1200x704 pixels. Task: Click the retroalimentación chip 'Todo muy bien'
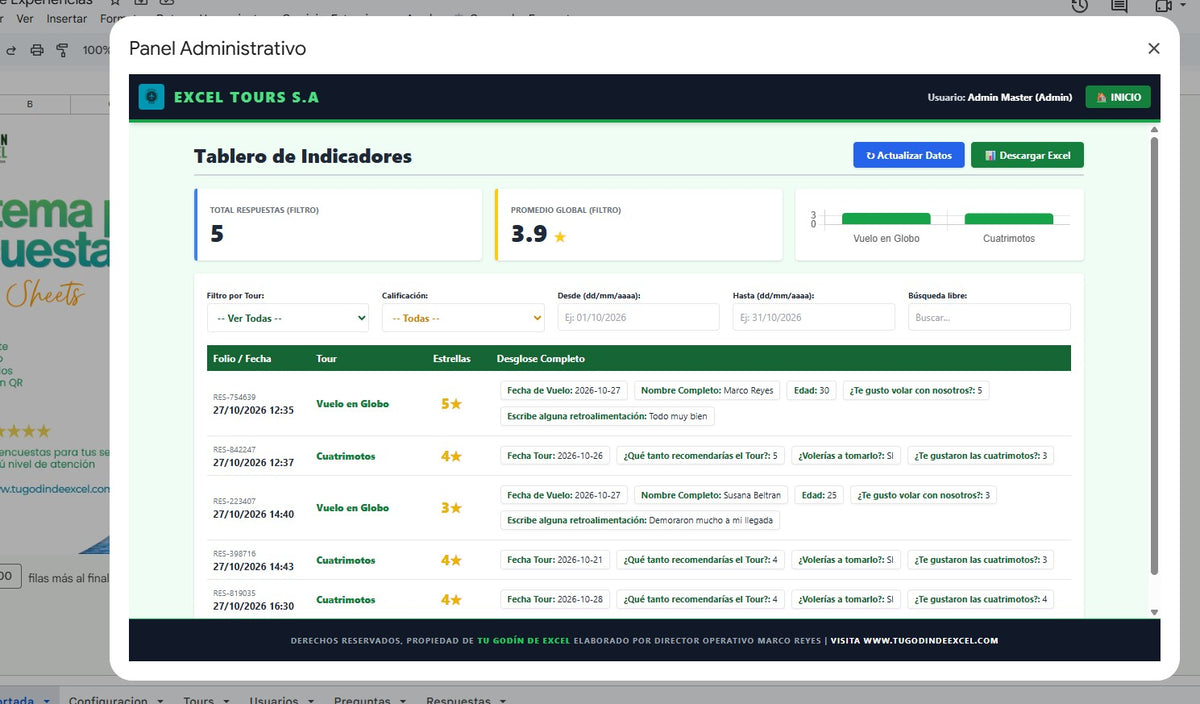pos(607,416)
